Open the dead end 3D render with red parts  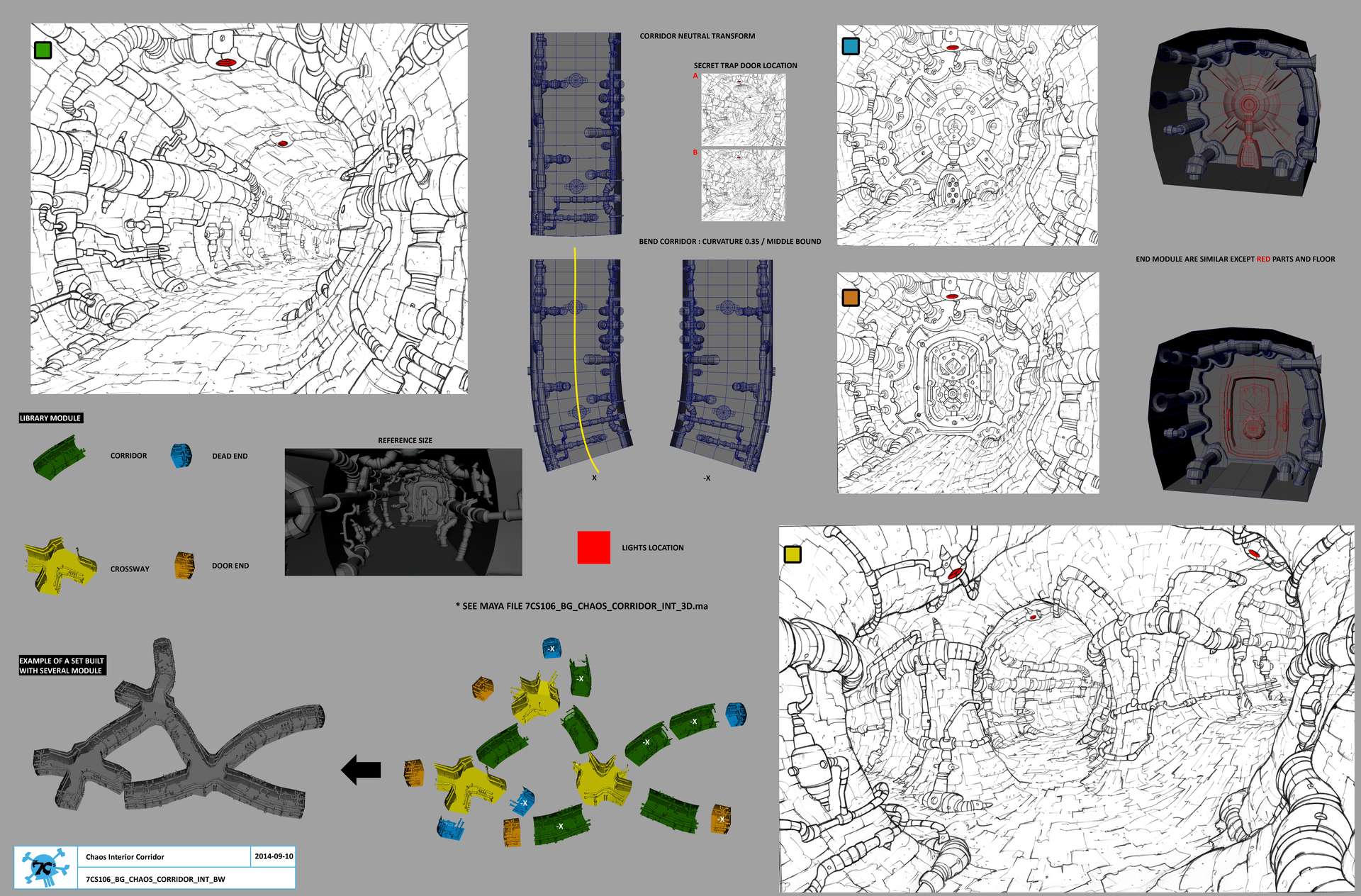(x=1236, y=111)
